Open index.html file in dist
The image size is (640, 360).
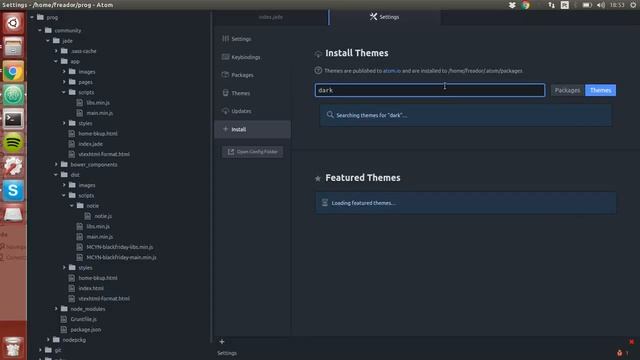tap(91, 289)
